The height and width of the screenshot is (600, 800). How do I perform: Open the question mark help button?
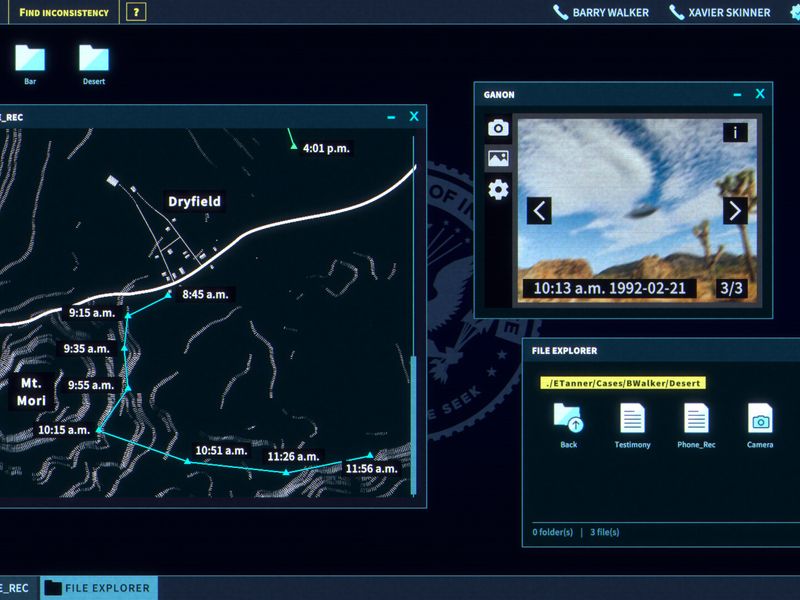[136, 12]
